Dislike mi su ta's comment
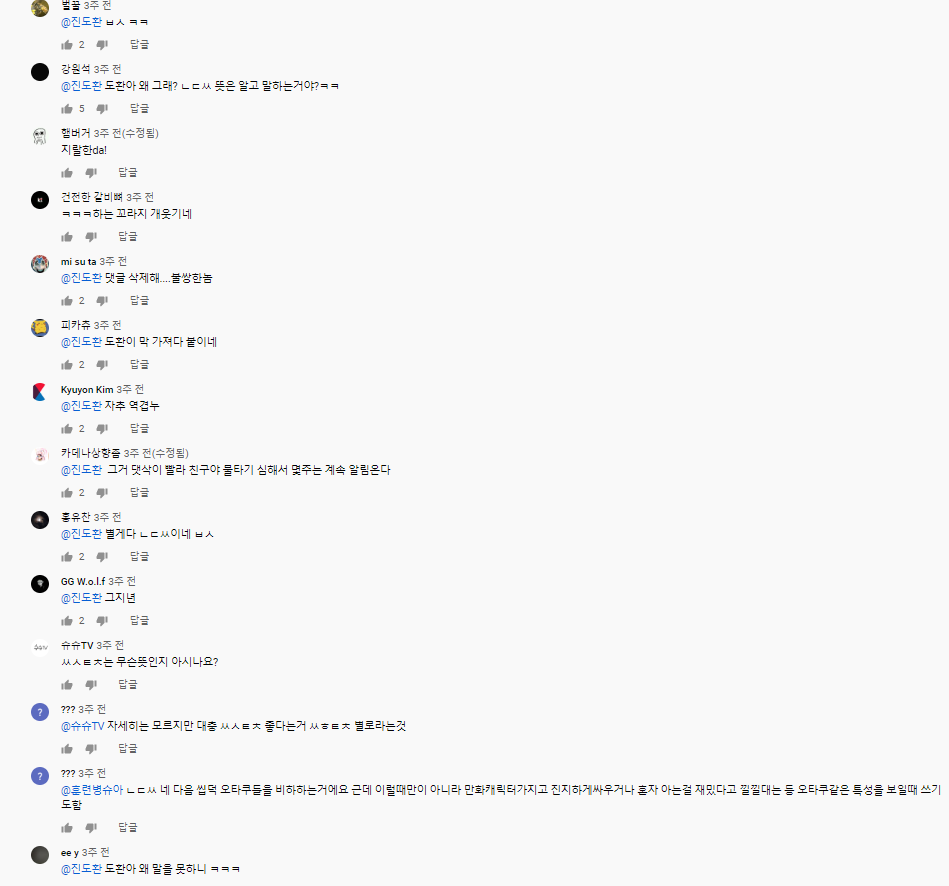949x886 pixels. 102,301
